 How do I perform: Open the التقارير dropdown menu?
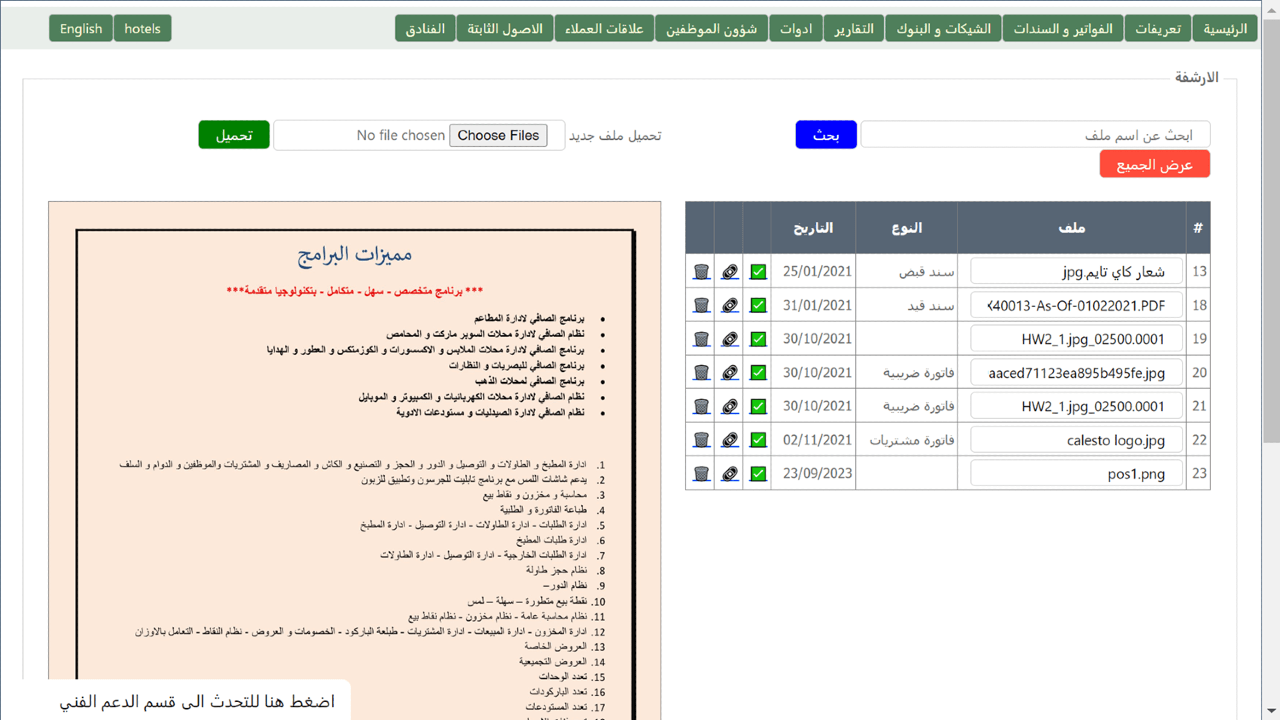click(854, 29)
